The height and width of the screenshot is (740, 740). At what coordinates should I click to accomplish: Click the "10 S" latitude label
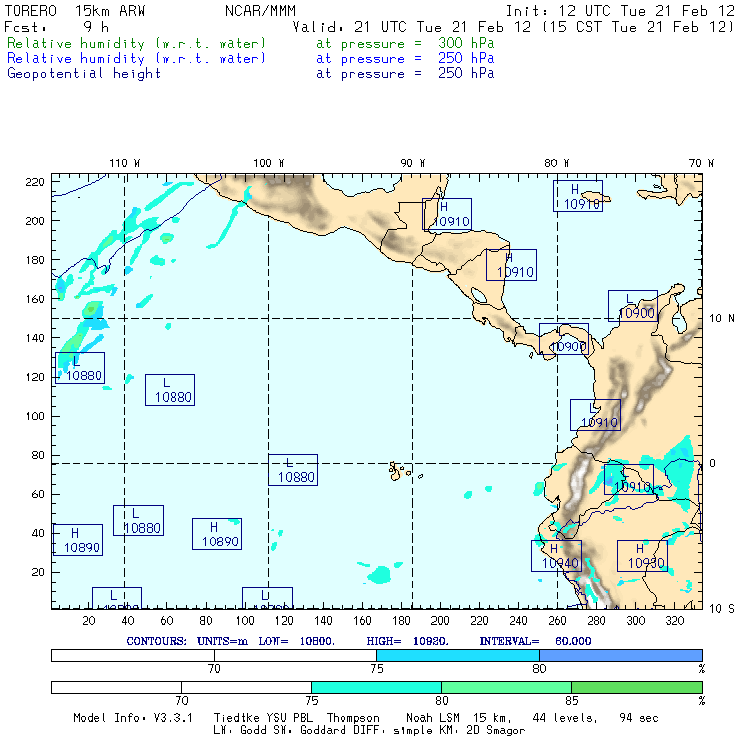point(722,609)
